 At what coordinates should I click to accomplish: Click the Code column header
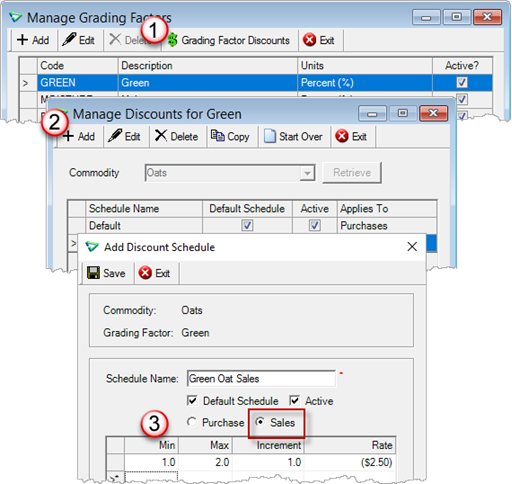tap(77, 66)
